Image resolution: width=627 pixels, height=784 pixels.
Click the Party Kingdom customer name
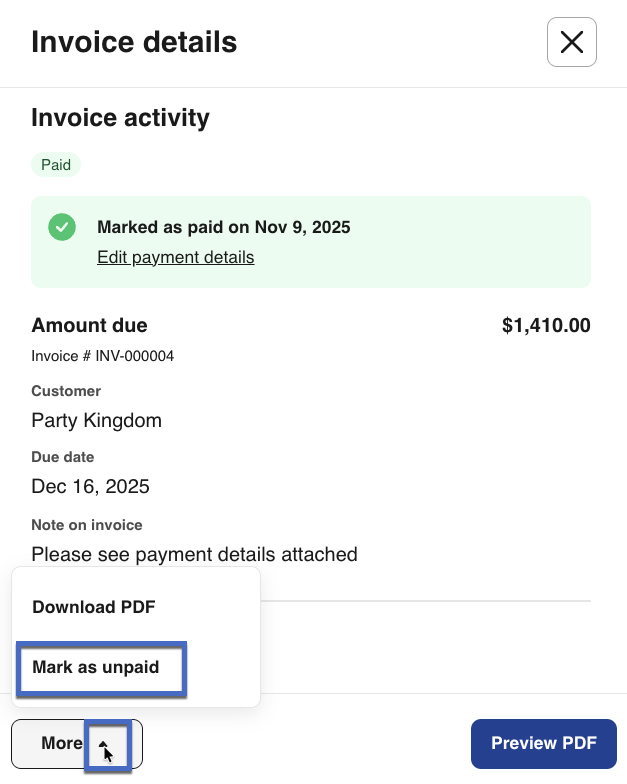[x=96, y=420]
